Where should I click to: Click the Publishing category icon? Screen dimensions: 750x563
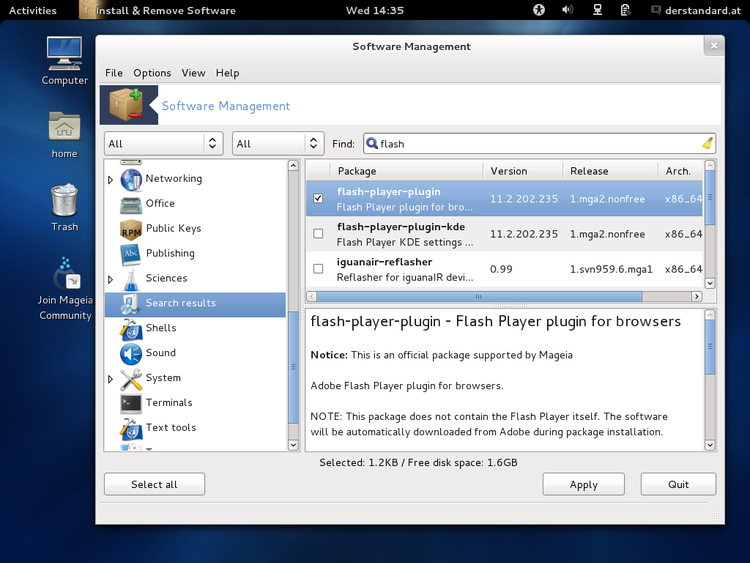[x=130, y=254]
